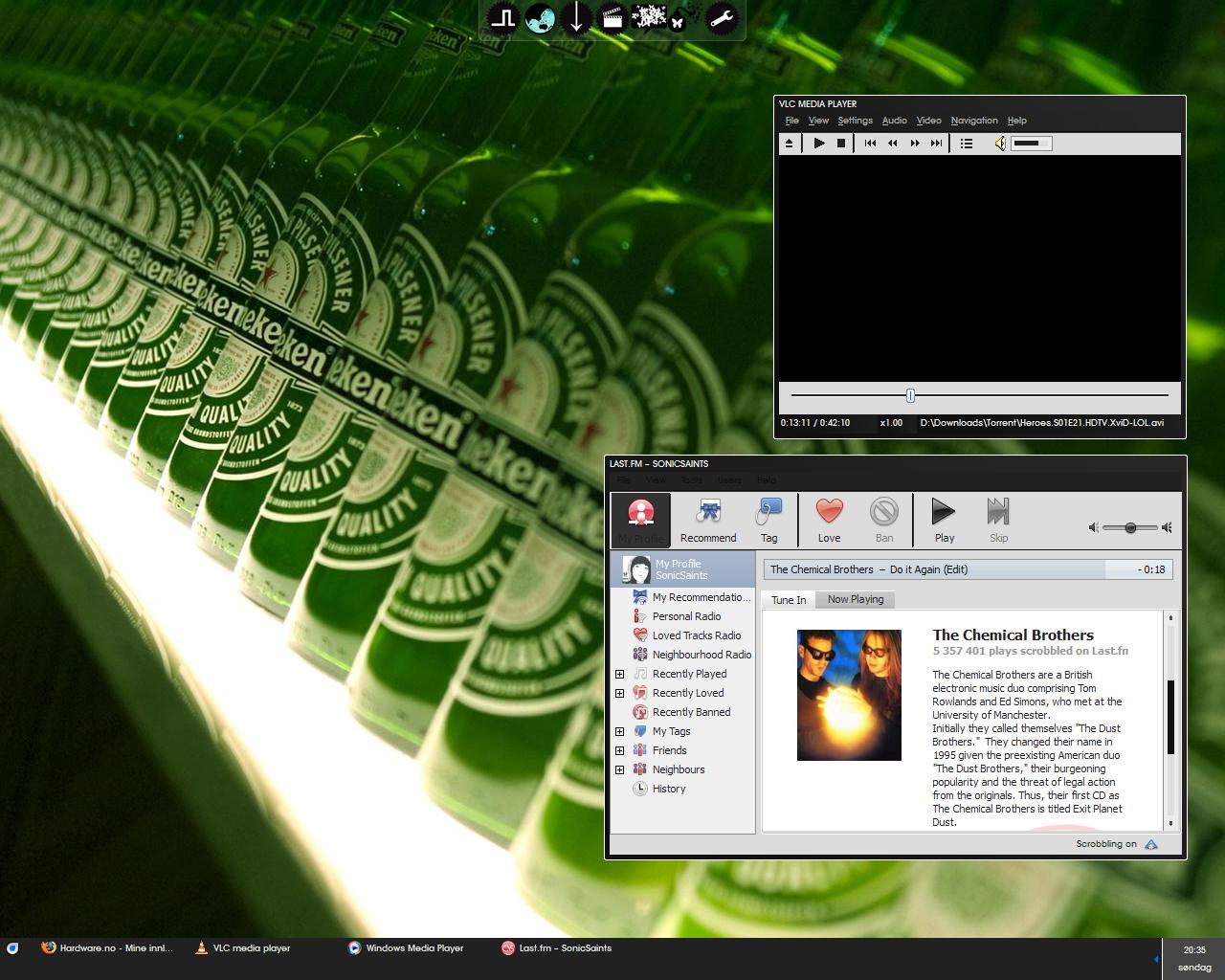Stop playback in VLC

(841, 144)
